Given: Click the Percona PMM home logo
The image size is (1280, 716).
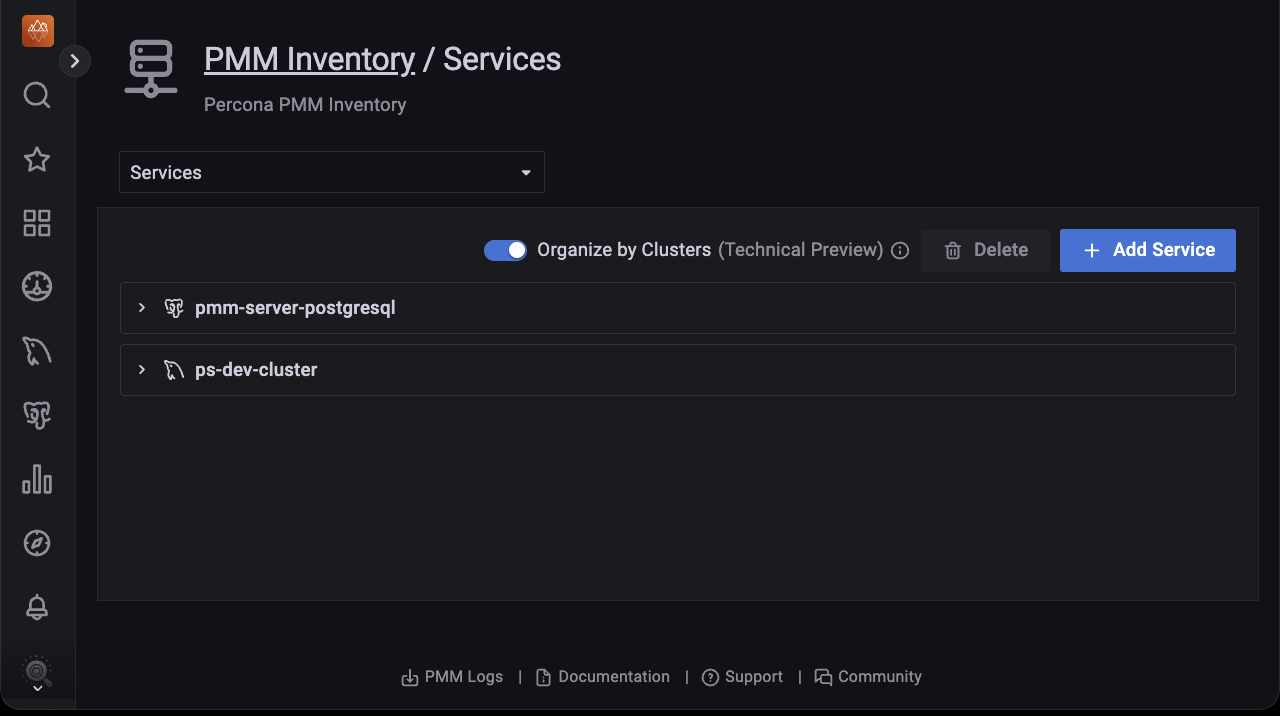Looking at the screenshot, I should click(37, 31).
